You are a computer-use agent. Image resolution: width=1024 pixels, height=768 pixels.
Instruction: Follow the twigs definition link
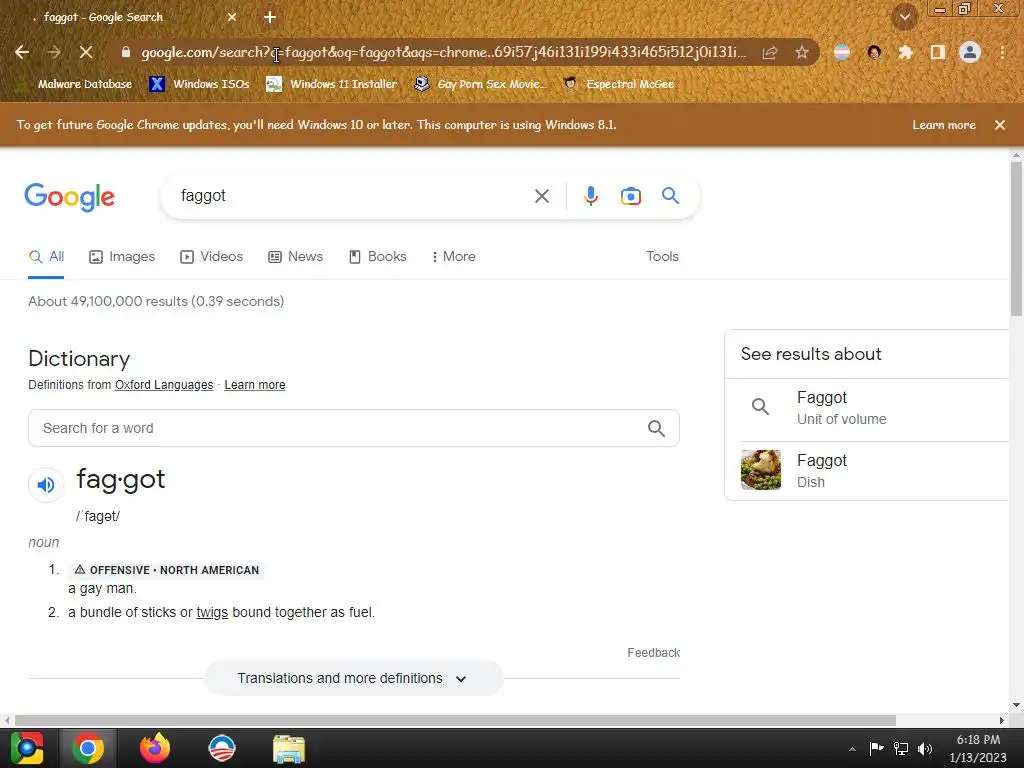[x=212, y=613]
